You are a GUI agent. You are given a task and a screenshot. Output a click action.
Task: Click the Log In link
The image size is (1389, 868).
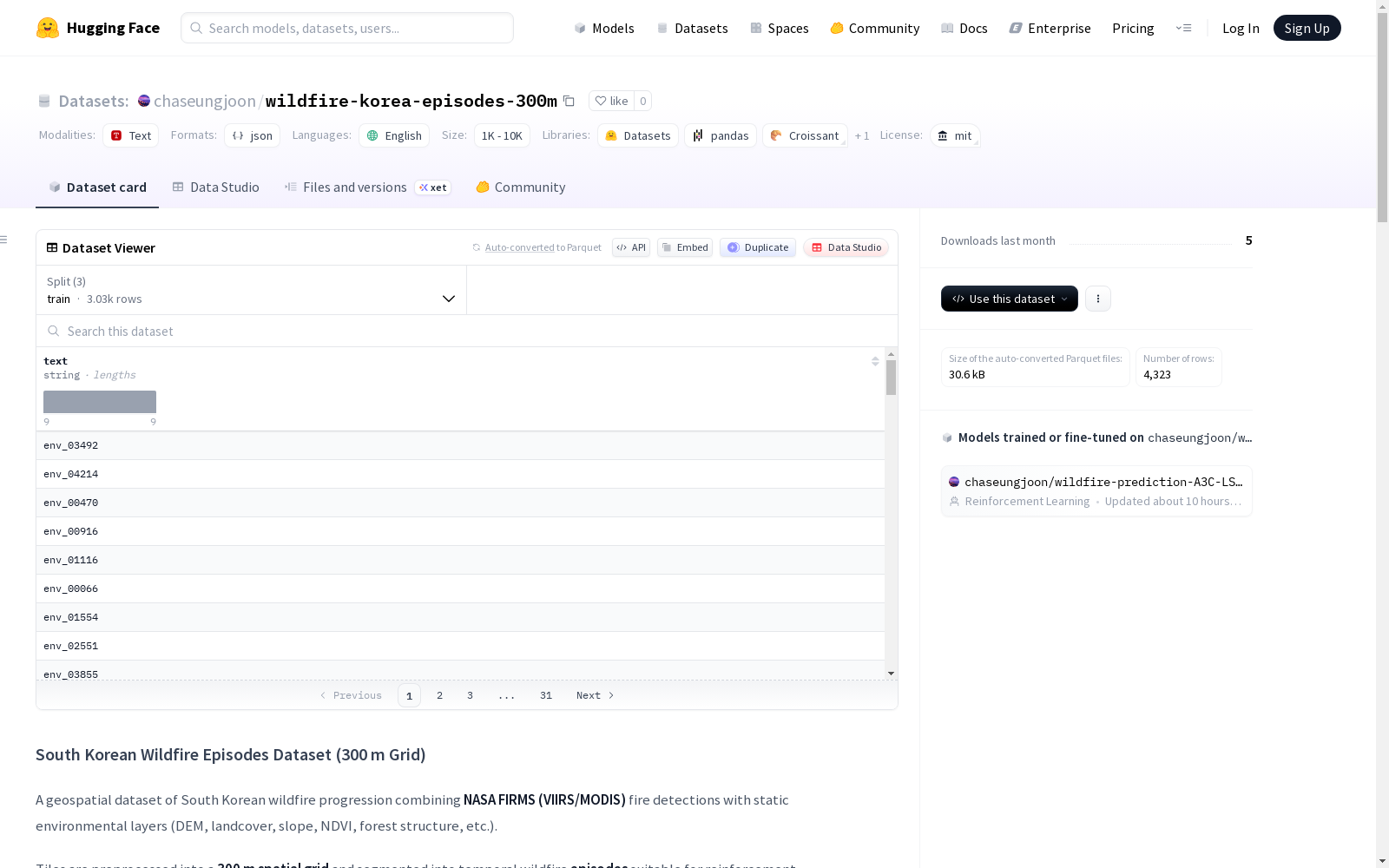(x=1241, y=28)
